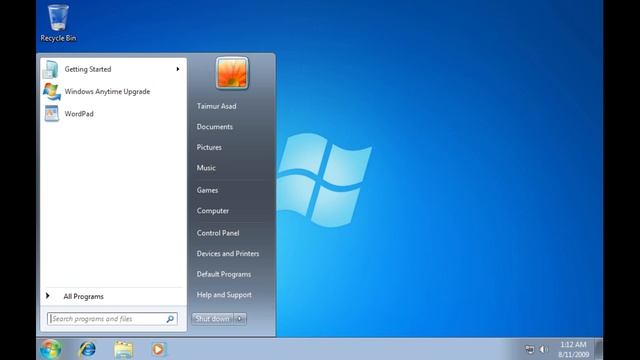Click the volume speaker tray icon
The width and height of the screenshot is (640, 360).
click(x=543, y=349)
